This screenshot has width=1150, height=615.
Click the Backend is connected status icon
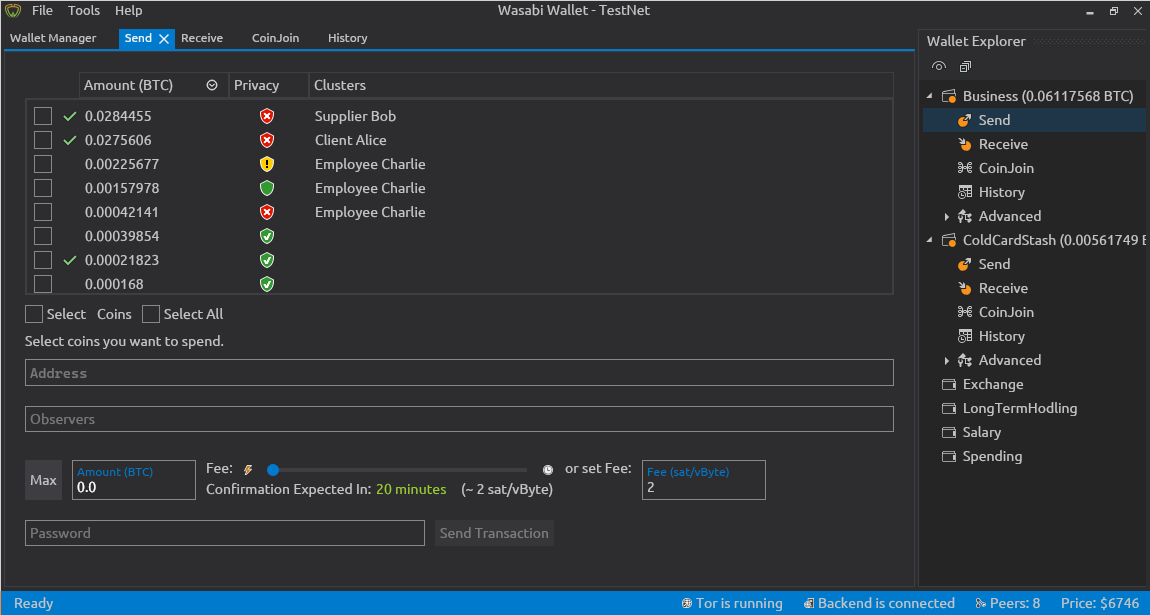tap(808, 603)
